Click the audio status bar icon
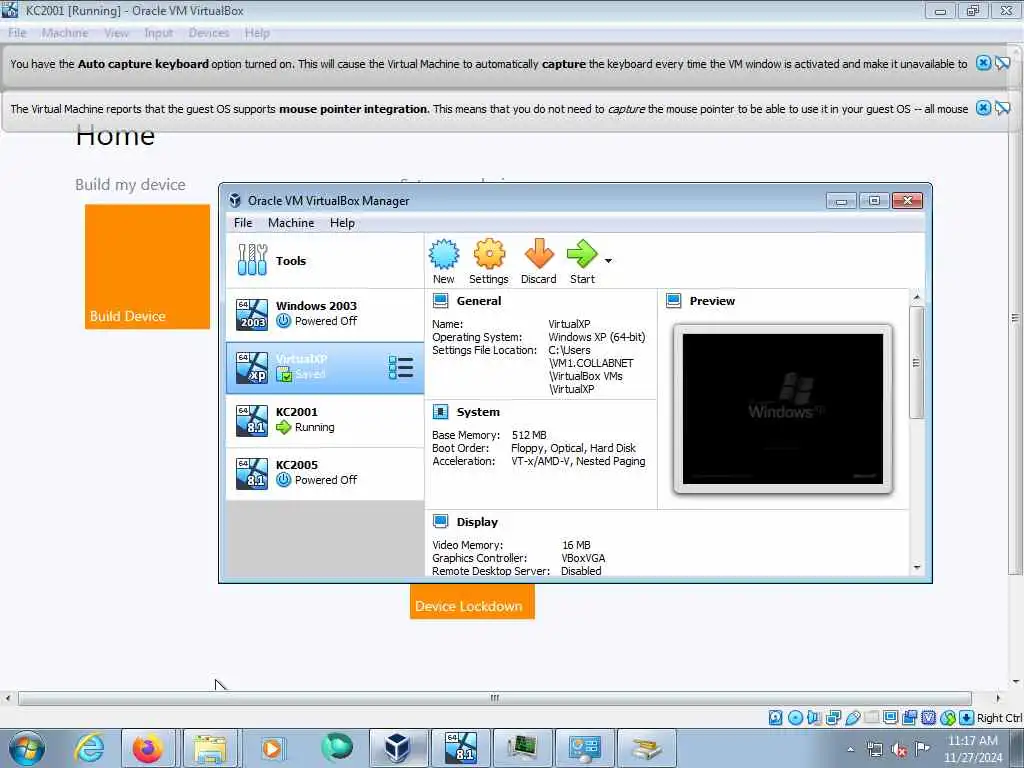 [x=814, y=718]
